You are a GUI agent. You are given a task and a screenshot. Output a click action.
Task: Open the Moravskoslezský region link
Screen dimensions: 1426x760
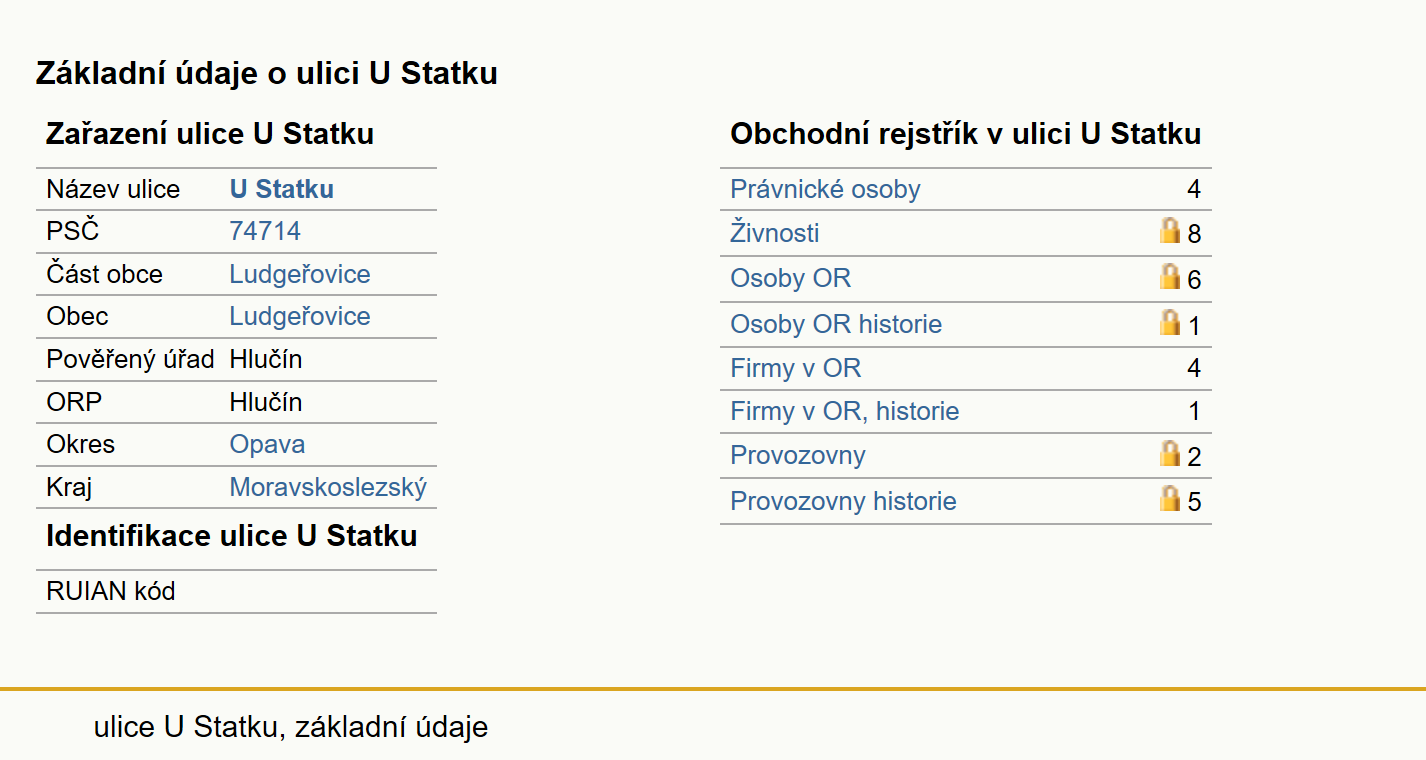328,487
